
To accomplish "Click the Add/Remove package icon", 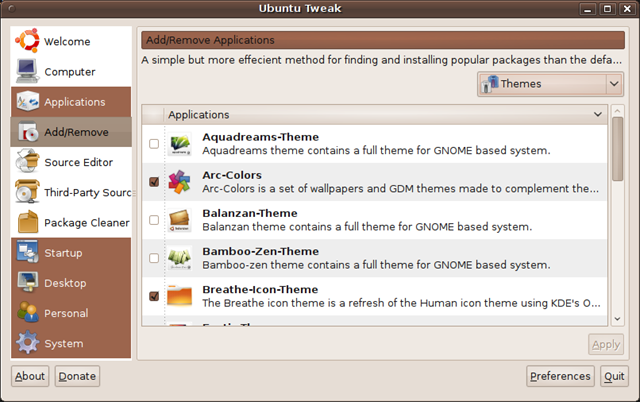I will tap(28, 132).
